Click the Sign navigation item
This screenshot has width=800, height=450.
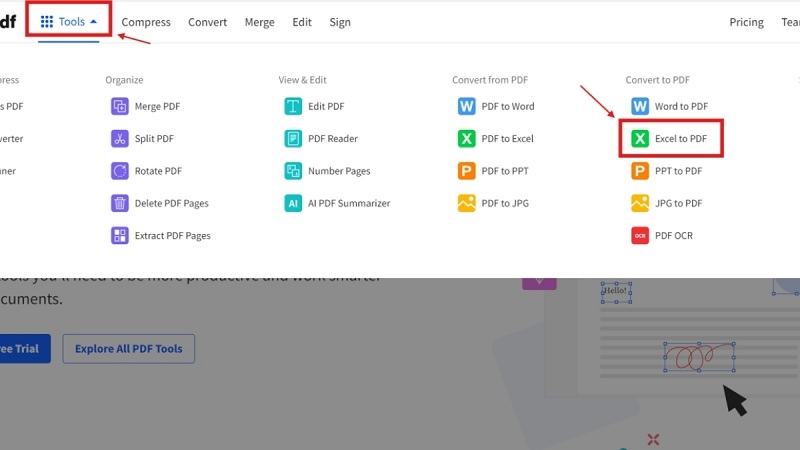point(340,22)
